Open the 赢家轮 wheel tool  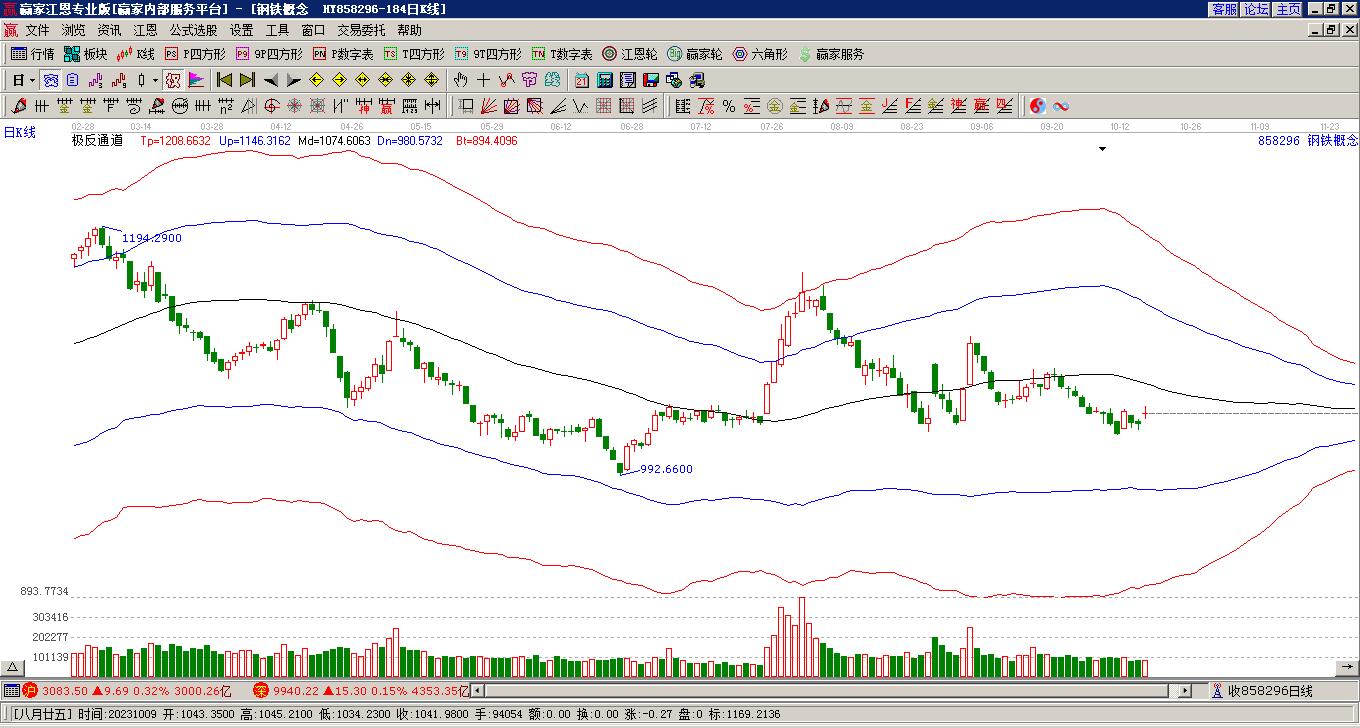(695, 54)
